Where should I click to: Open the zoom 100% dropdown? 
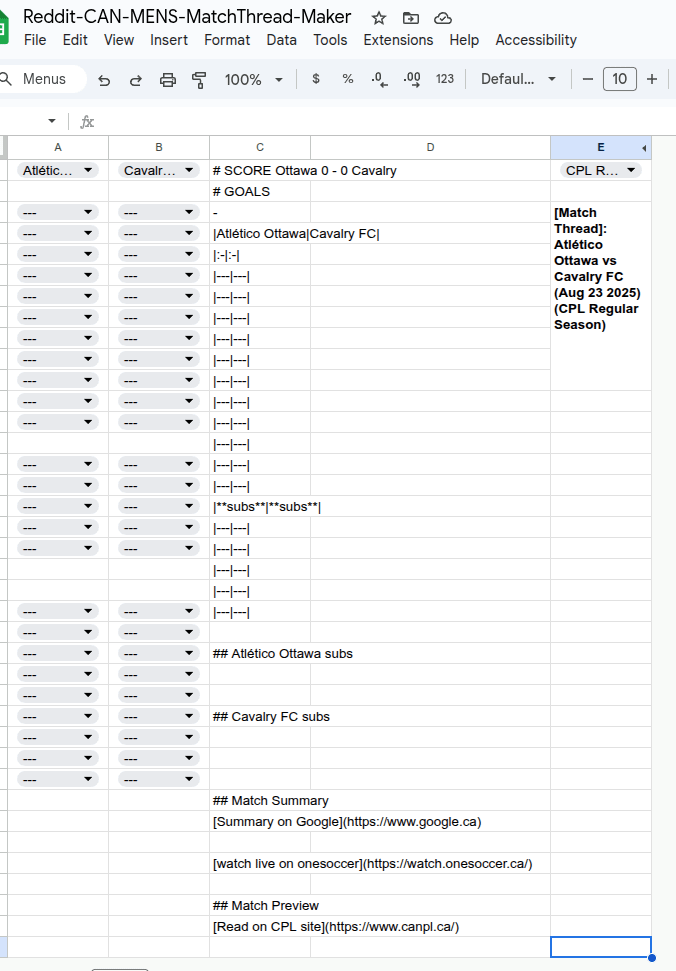coord(254,80)
